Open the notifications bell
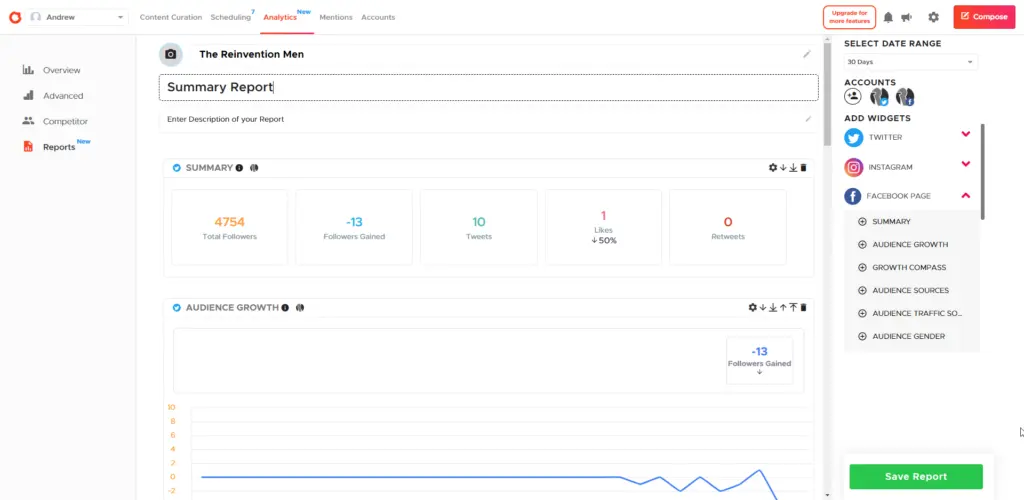Screen dimensions: 1024x500 (x=888, y=17)
